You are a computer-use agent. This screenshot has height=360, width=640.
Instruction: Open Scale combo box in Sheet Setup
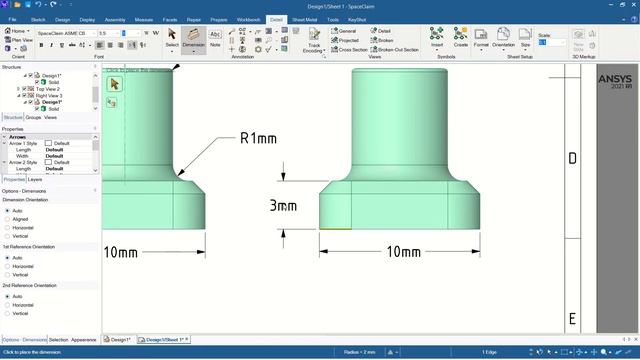552,42
